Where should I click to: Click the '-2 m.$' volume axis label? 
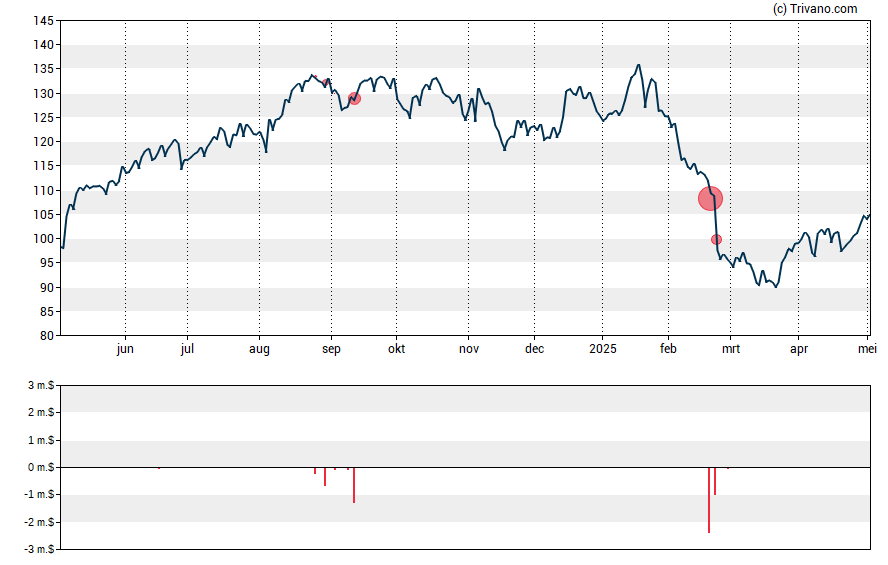click(40, 522)
